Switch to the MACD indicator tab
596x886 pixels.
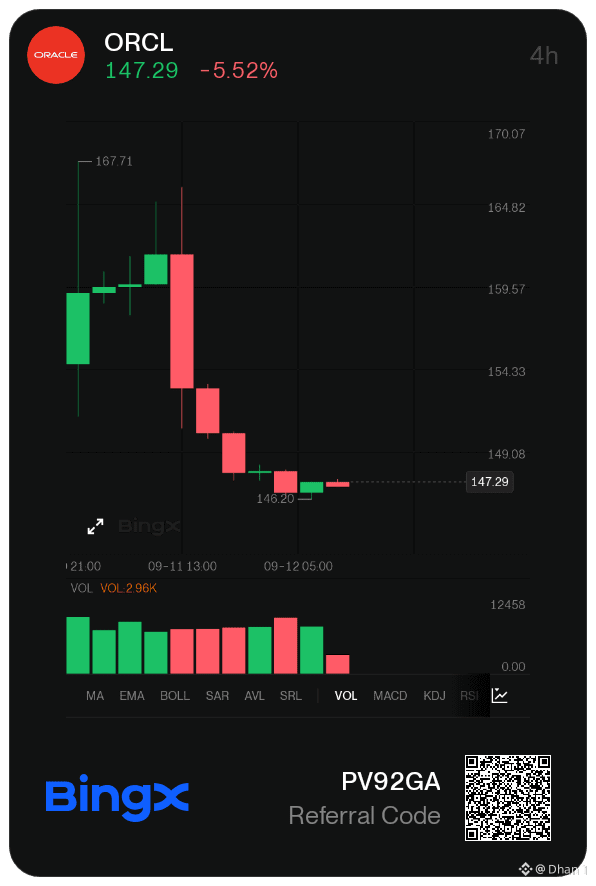point(390,696)
